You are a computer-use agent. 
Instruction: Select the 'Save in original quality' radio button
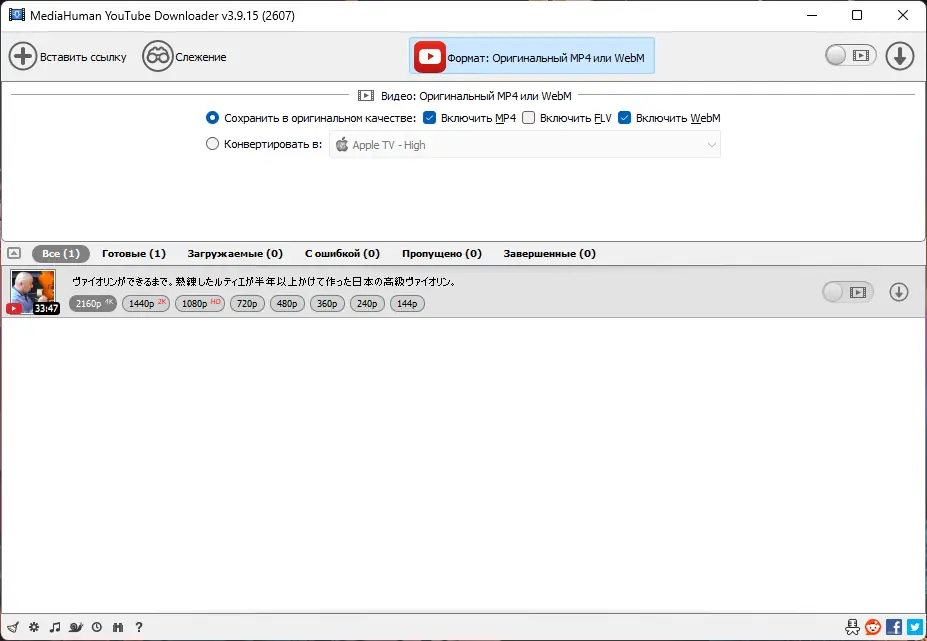(x=212, y=118)
